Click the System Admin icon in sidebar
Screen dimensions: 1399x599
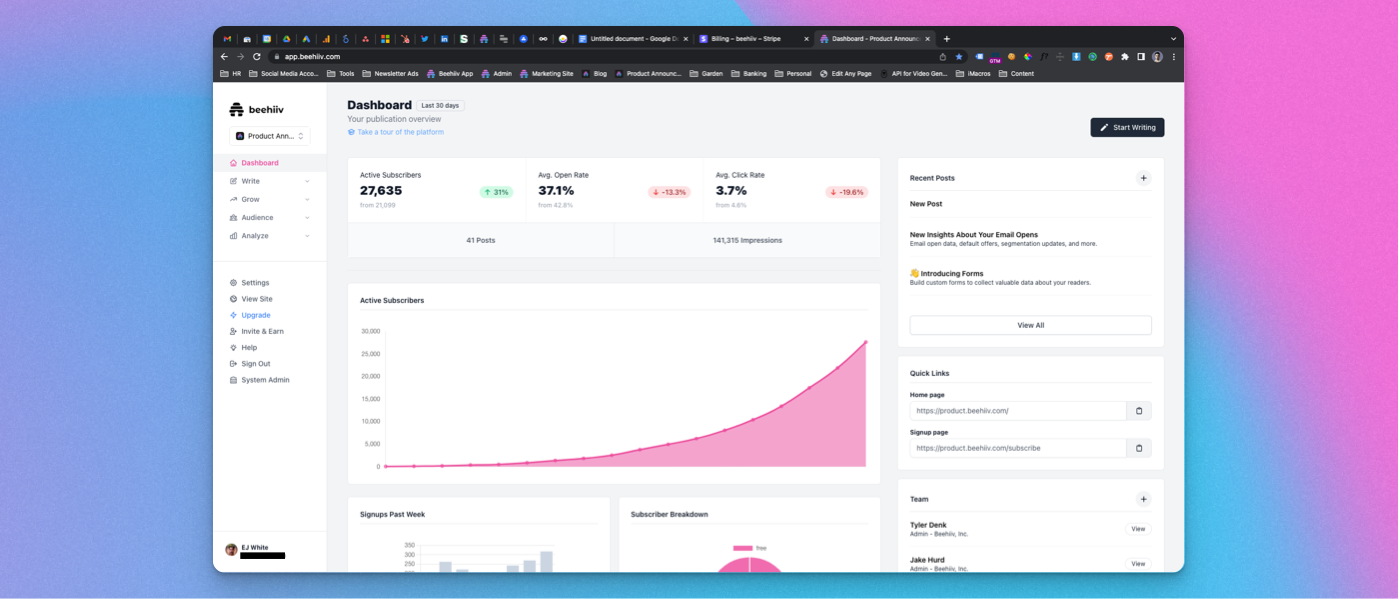tap(233, 380)
